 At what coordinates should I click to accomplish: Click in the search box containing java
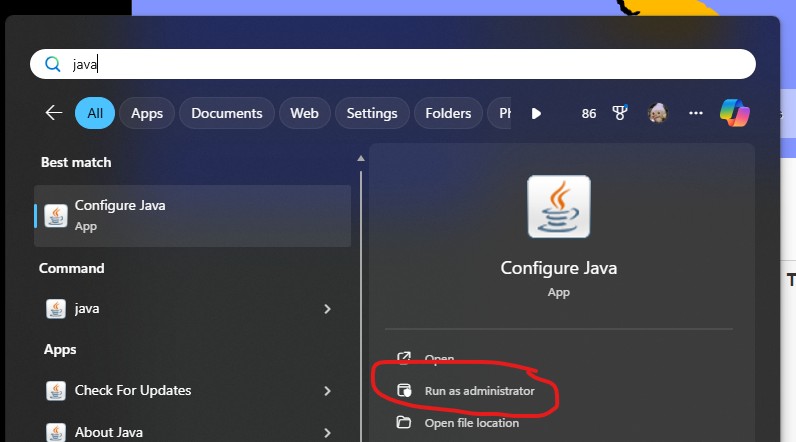(x=393, y=64)
